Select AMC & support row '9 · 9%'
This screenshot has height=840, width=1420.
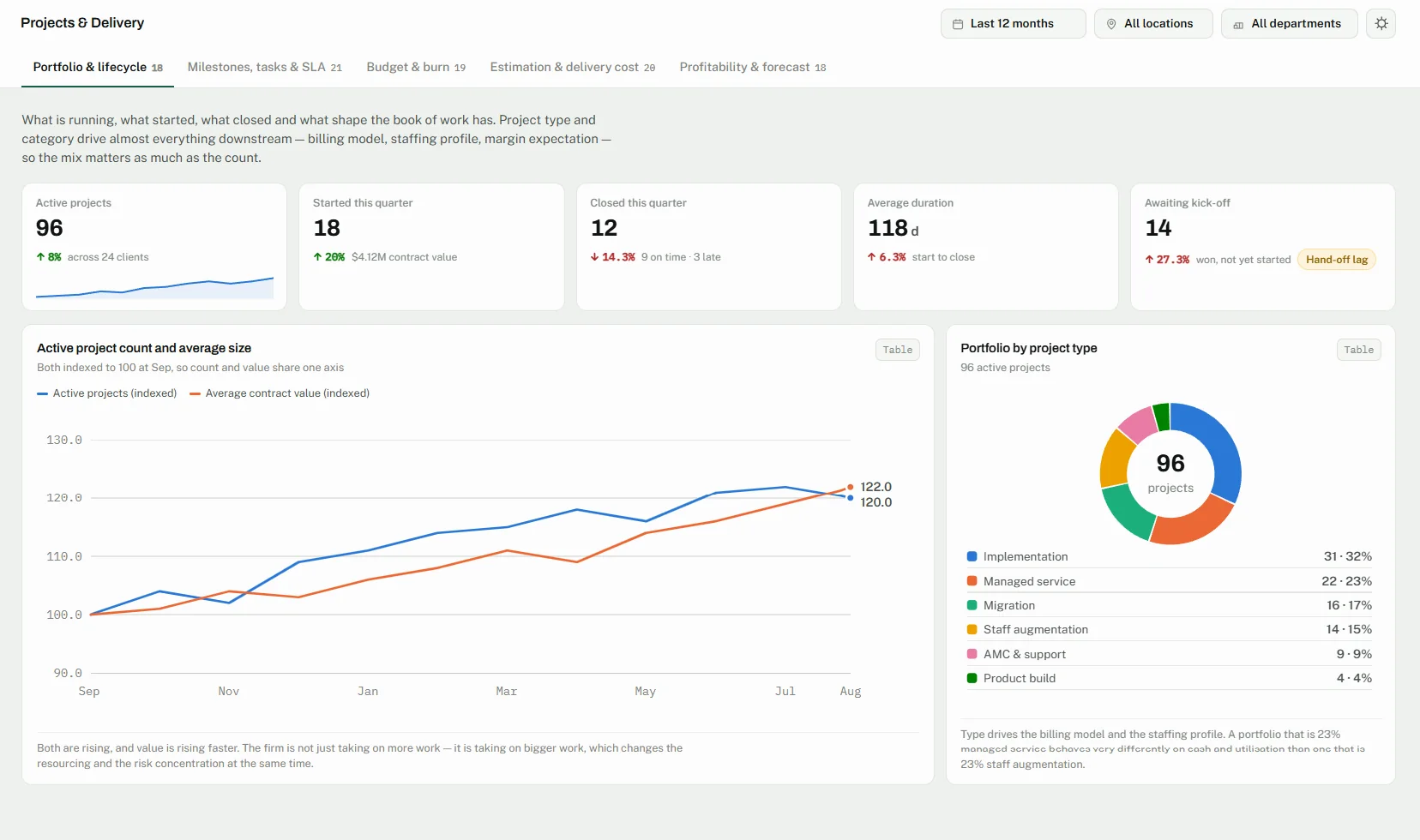pyautogui.click(x=1170, y=654)
